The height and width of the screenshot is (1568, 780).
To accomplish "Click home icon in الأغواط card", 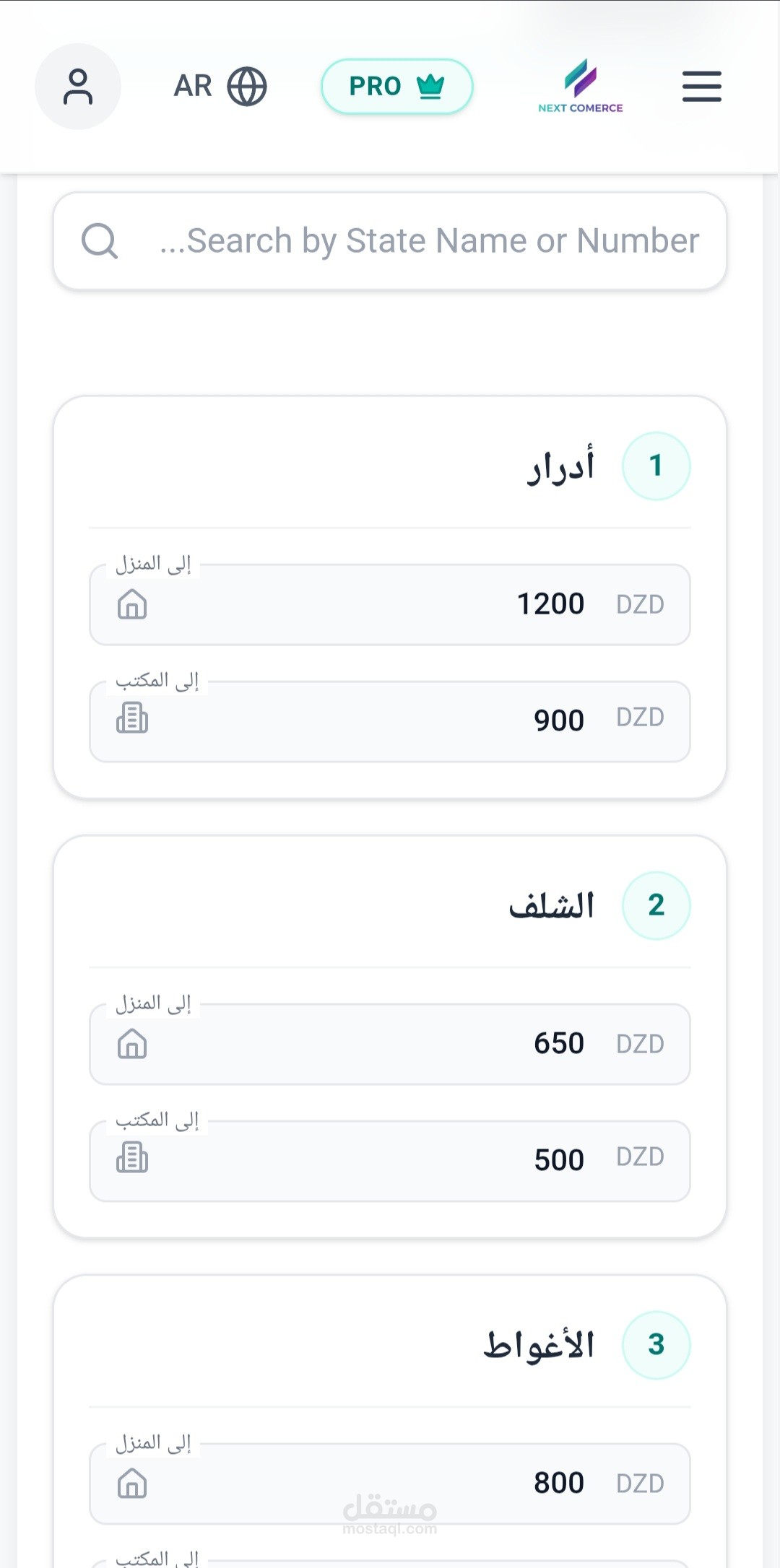I will tap(132, 1484).
